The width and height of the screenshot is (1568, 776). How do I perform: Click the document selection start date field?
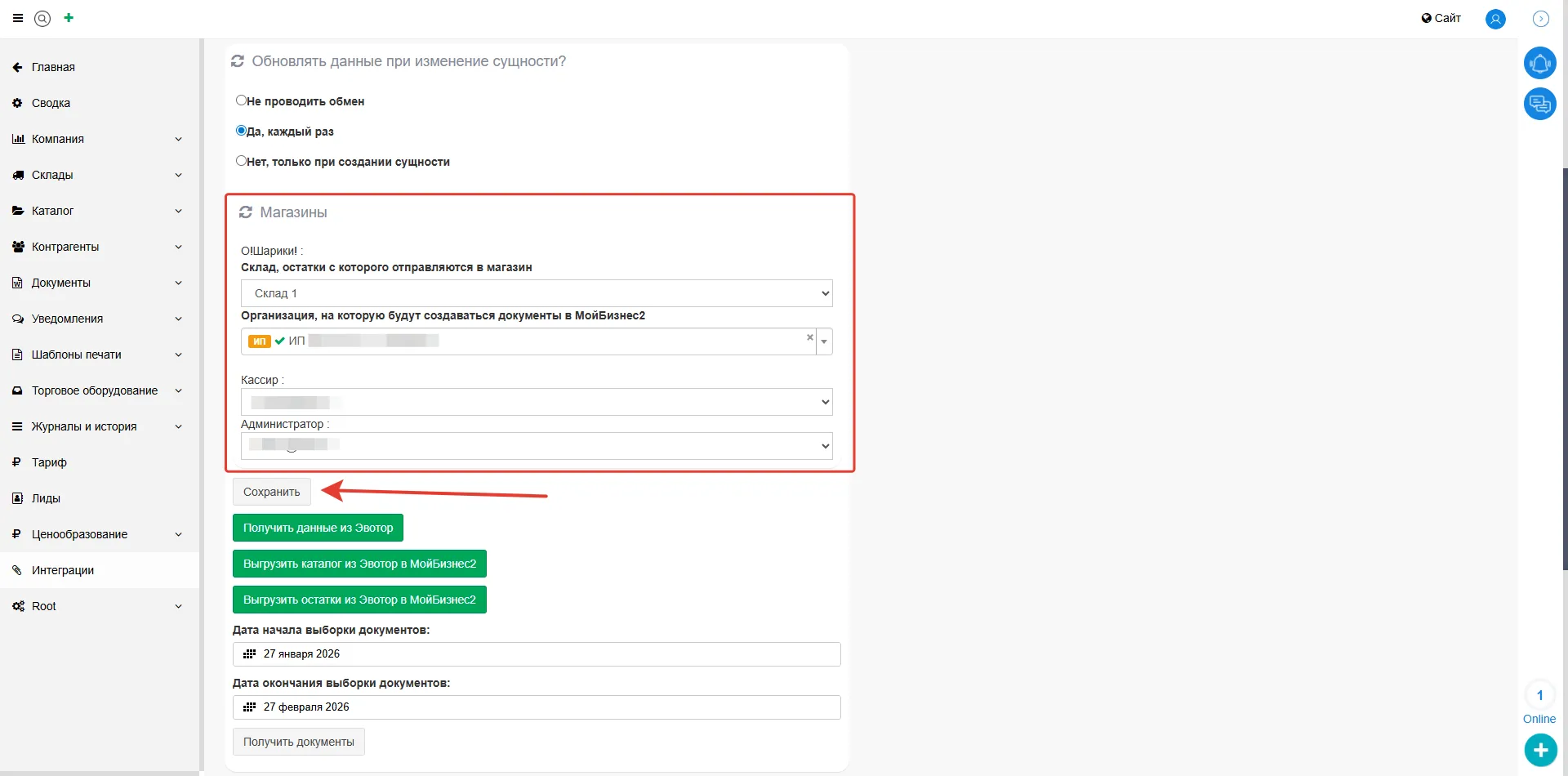(x=536, y=654)
